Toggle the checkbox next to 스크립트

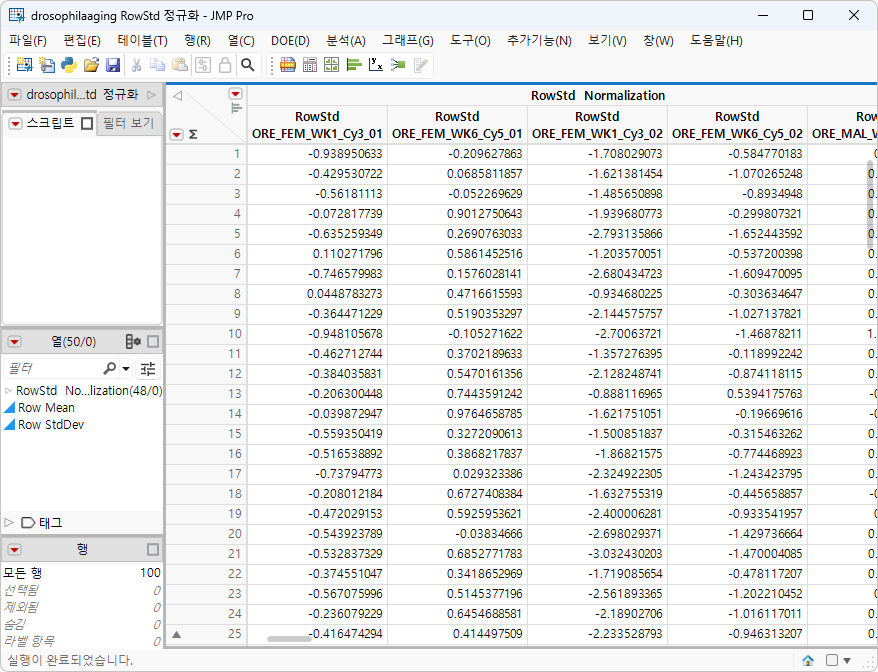87,123
